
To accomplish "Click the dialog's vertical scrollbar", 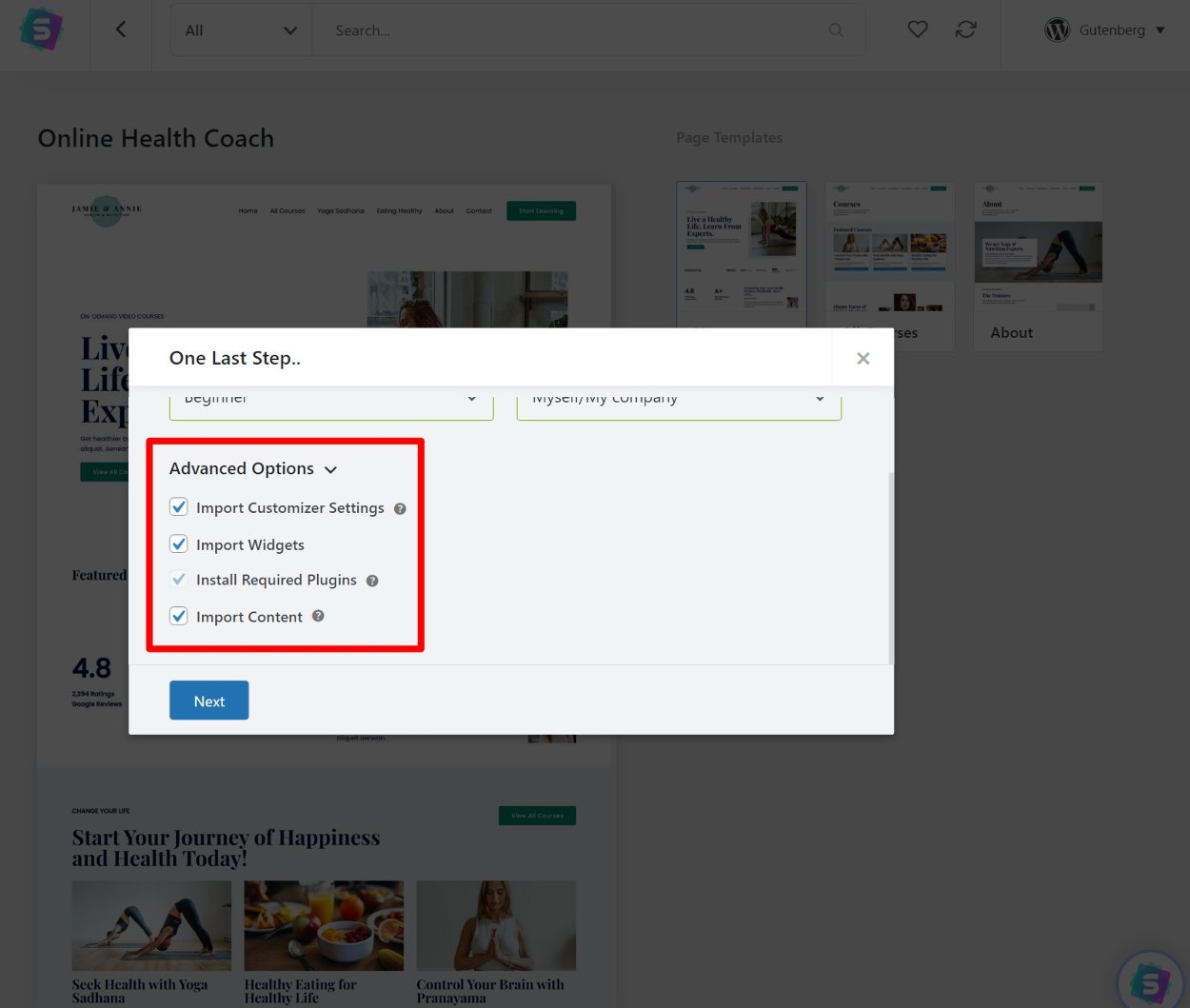I will 890,567.
